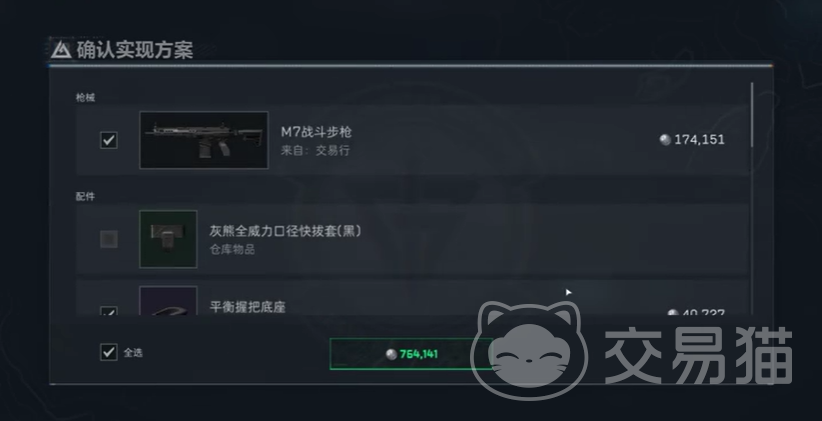
Task: Click the 来自：交易行 source label
Action: coord(315,150)
